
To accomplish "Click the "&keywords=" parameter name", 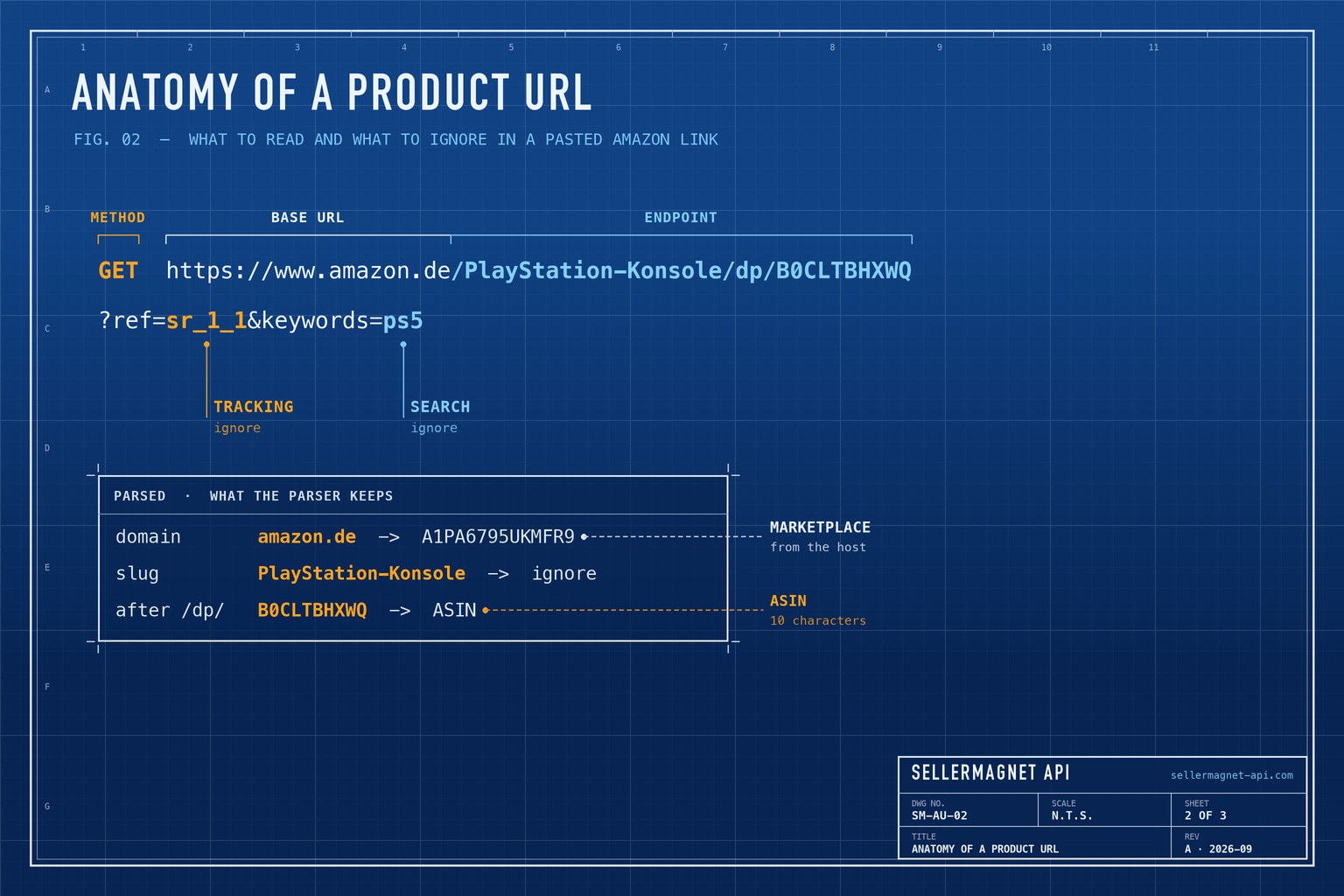I will (x=315, y=320).
